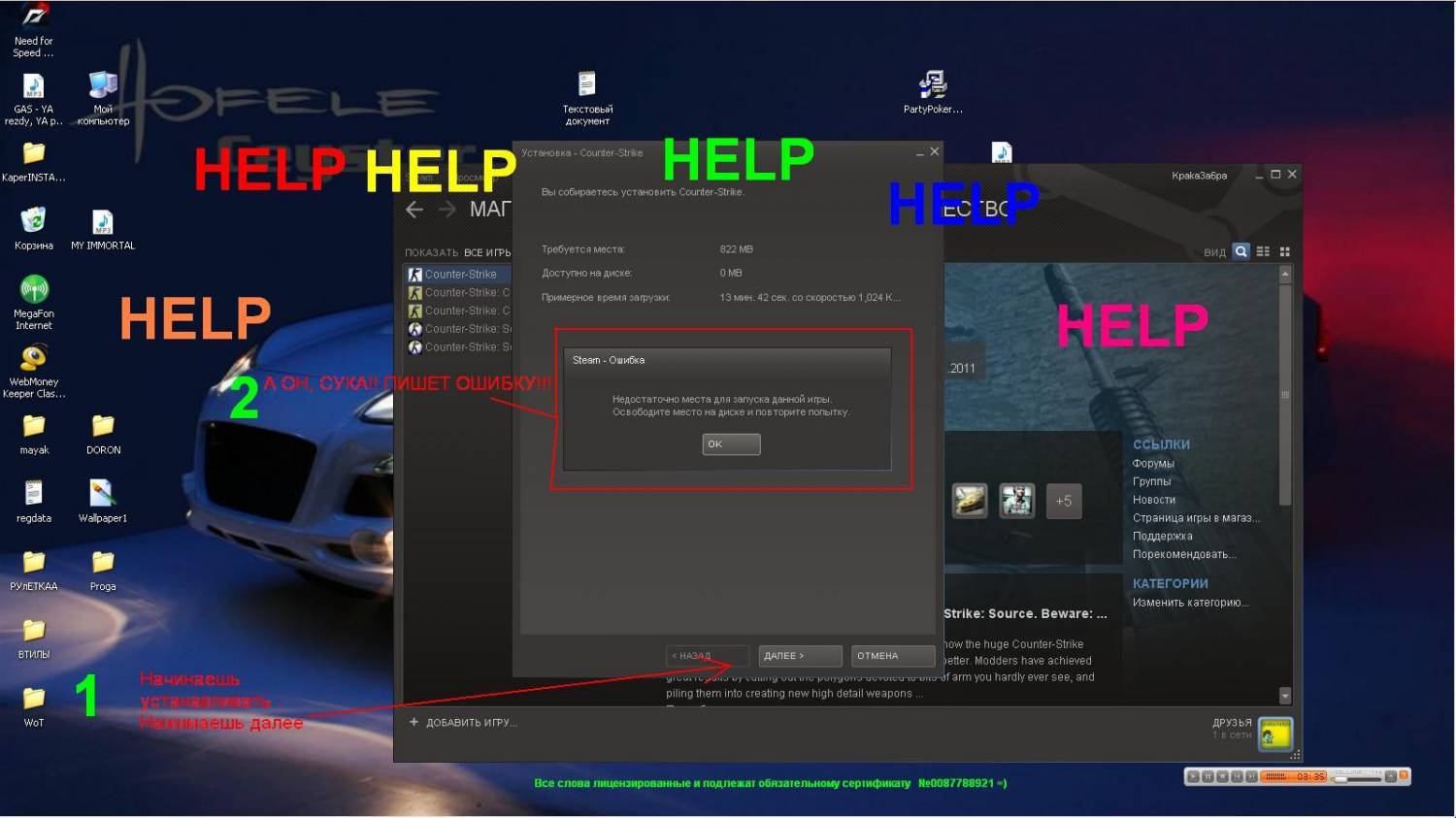The height and width of the screenshot is (818, 1456).
Task: Click next track on mini player
Action: pos(1251,776)
